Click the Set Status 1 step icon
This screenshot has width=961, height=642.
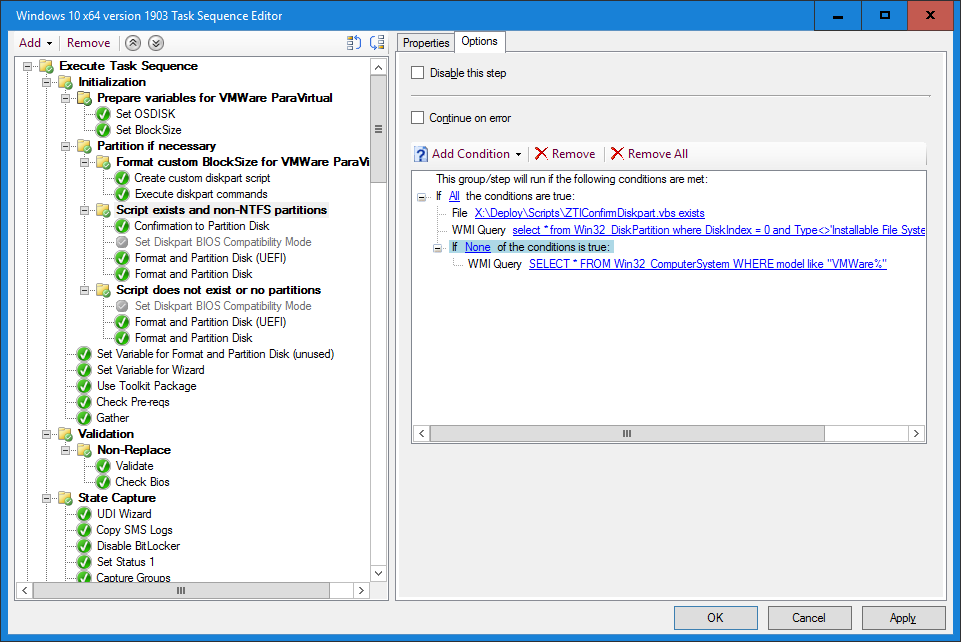pyautogui.click(x=85, y=562)
